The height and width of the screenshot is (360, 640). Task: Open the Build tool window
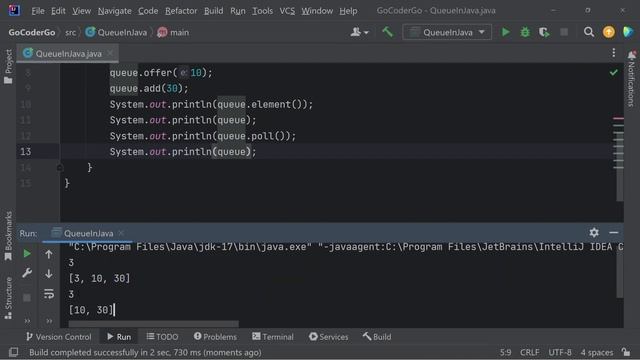(377, 337)
